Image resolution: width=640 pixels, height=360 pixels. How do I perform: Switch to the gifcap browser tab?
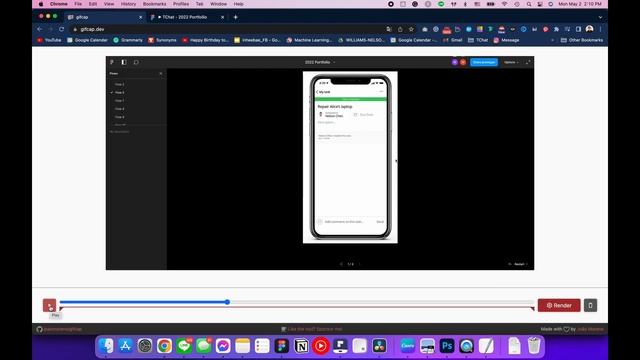click(105, 17)
